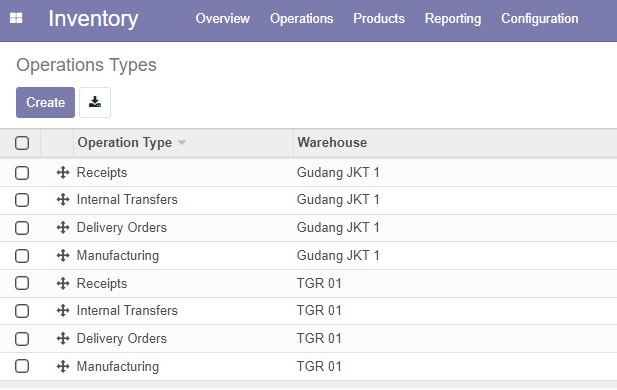
Task: Click the move handle for TGR 01 Manufacturing
Action: [63, 366]
